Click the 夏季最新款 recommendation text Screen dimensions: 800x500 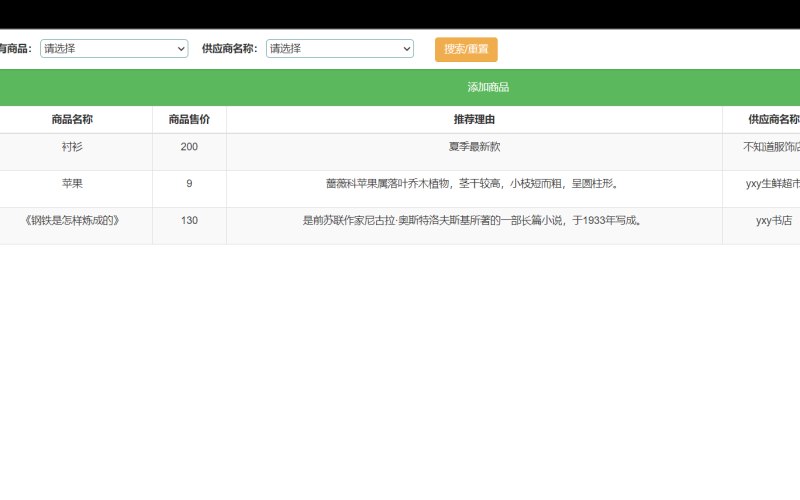[x=474, y=147]
